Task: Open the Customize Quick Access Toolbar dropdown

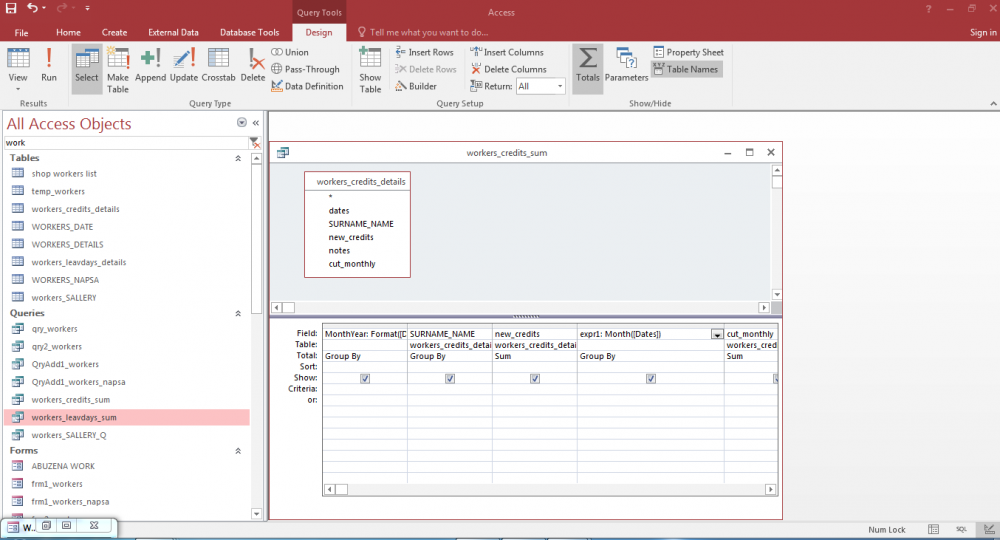Action: (87, 8)
